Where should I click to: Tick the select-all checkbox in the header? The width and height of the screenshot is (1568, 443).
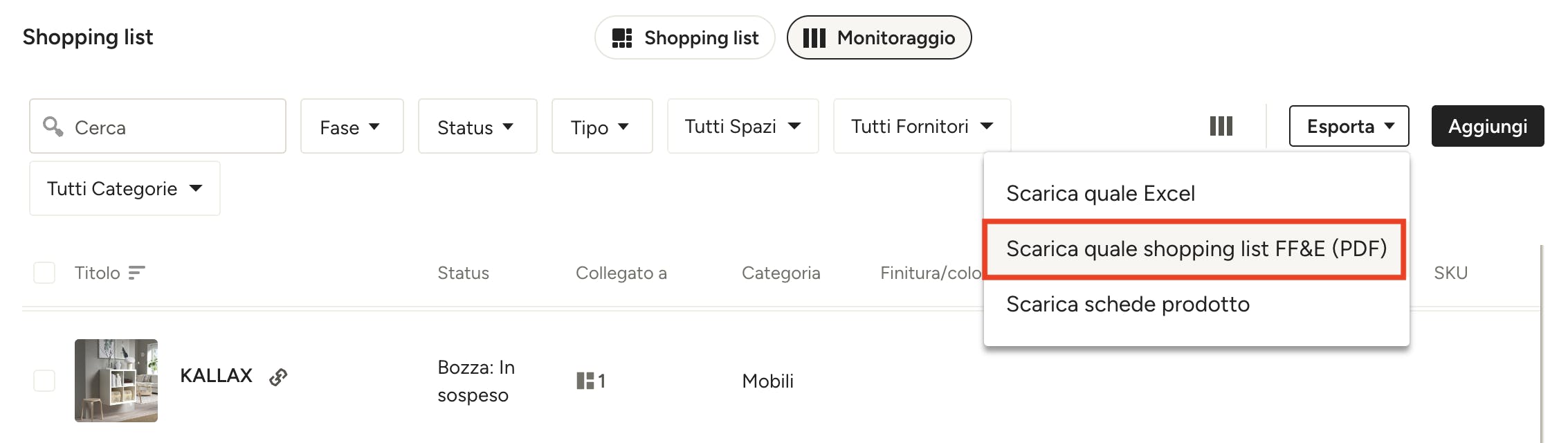44,273
